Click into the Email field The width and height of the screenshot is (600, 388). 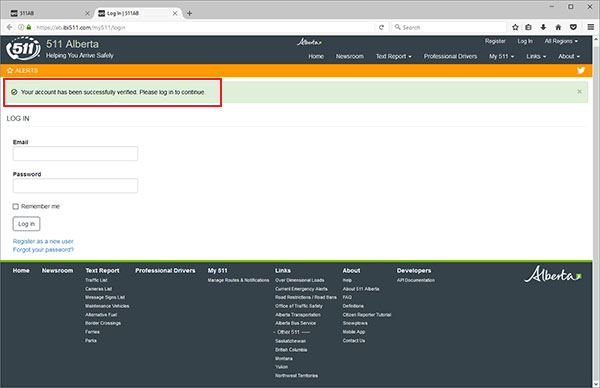[75, 154]
